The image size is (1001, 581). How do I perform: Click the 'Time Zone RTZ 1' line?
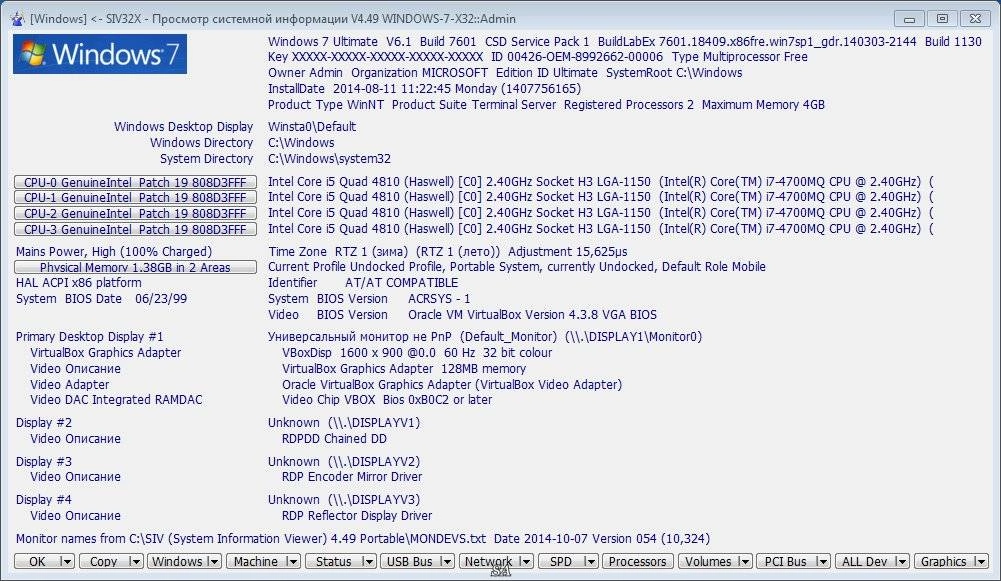click(x=448, y=252)
